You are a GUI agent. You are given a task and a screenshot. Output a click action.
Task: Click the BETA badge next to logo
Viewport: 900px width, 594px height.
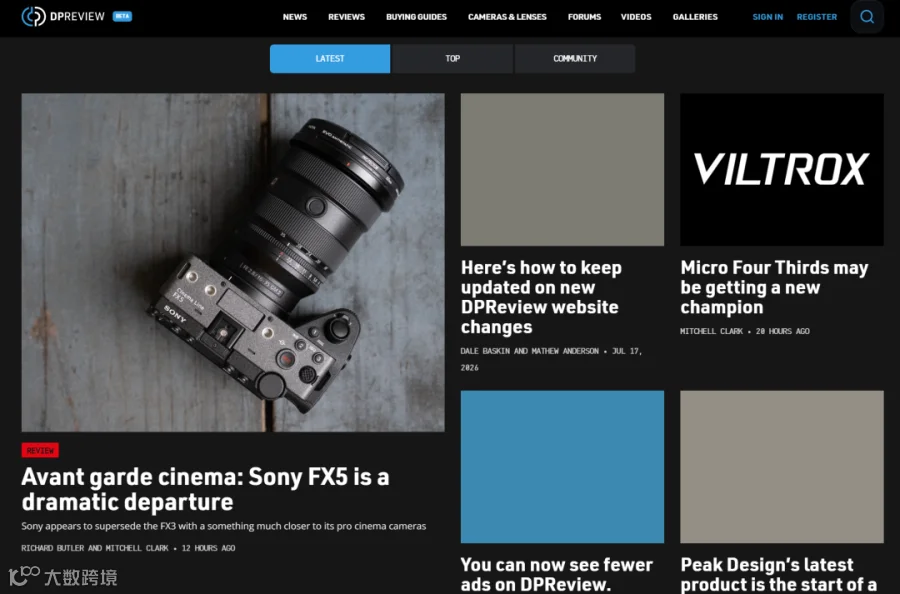click(122, 16)
